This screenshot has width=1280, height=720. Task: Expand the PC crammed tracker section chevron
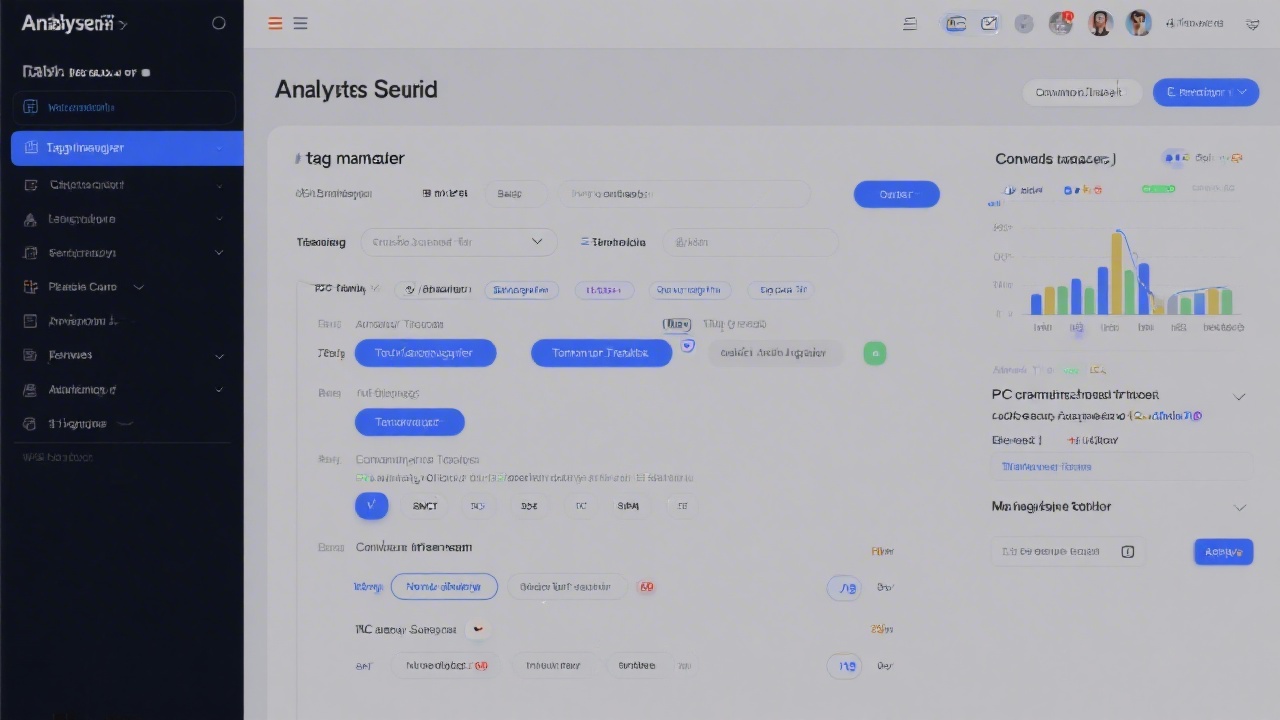[1240, 396]
